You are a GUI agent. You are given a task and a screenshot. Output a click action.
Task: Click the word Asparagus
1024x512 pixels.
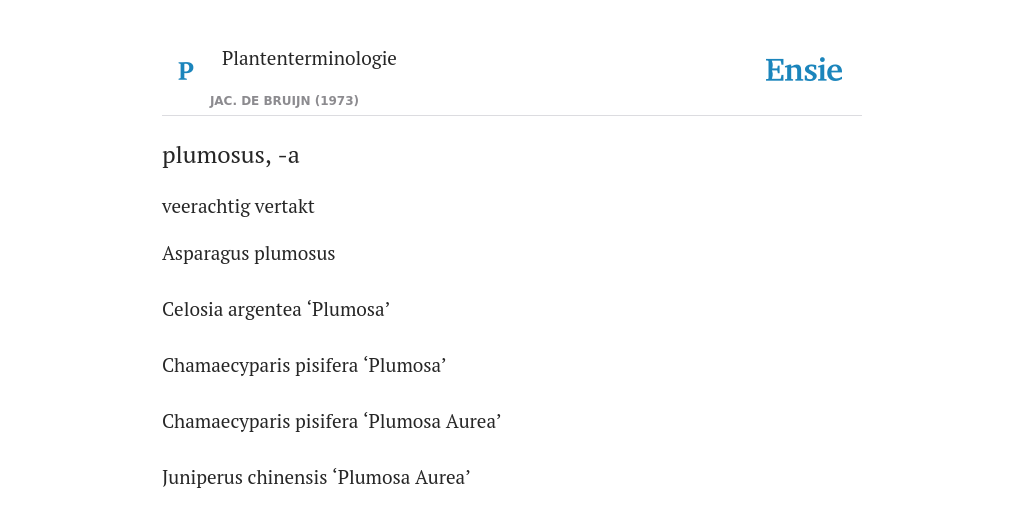pyautogui.click(x=206, y=253)
